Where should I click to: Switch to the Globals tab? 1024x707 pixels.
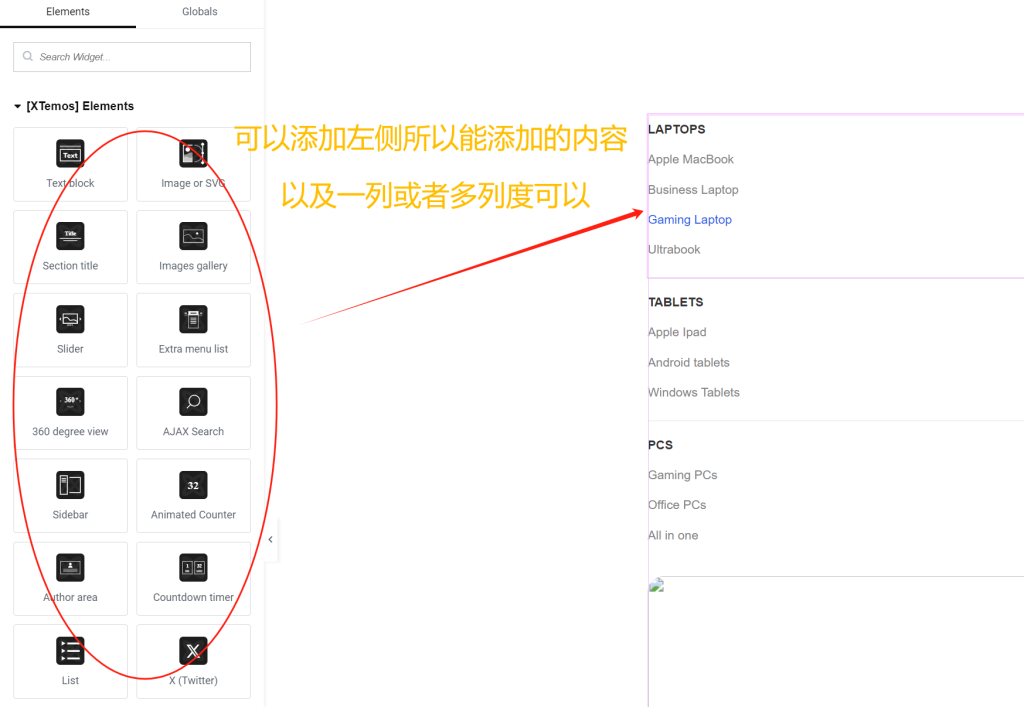tap(199, 12)
